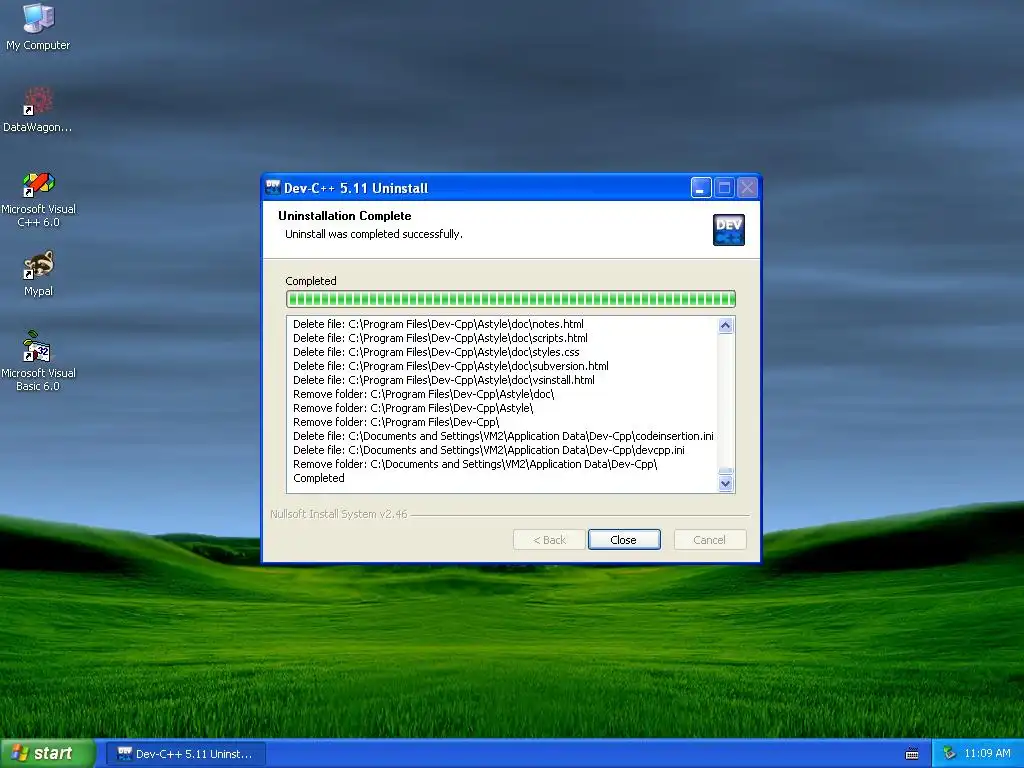Select log line deleting subversion.html
This screenshot has height=768, width=1024.
451,366
